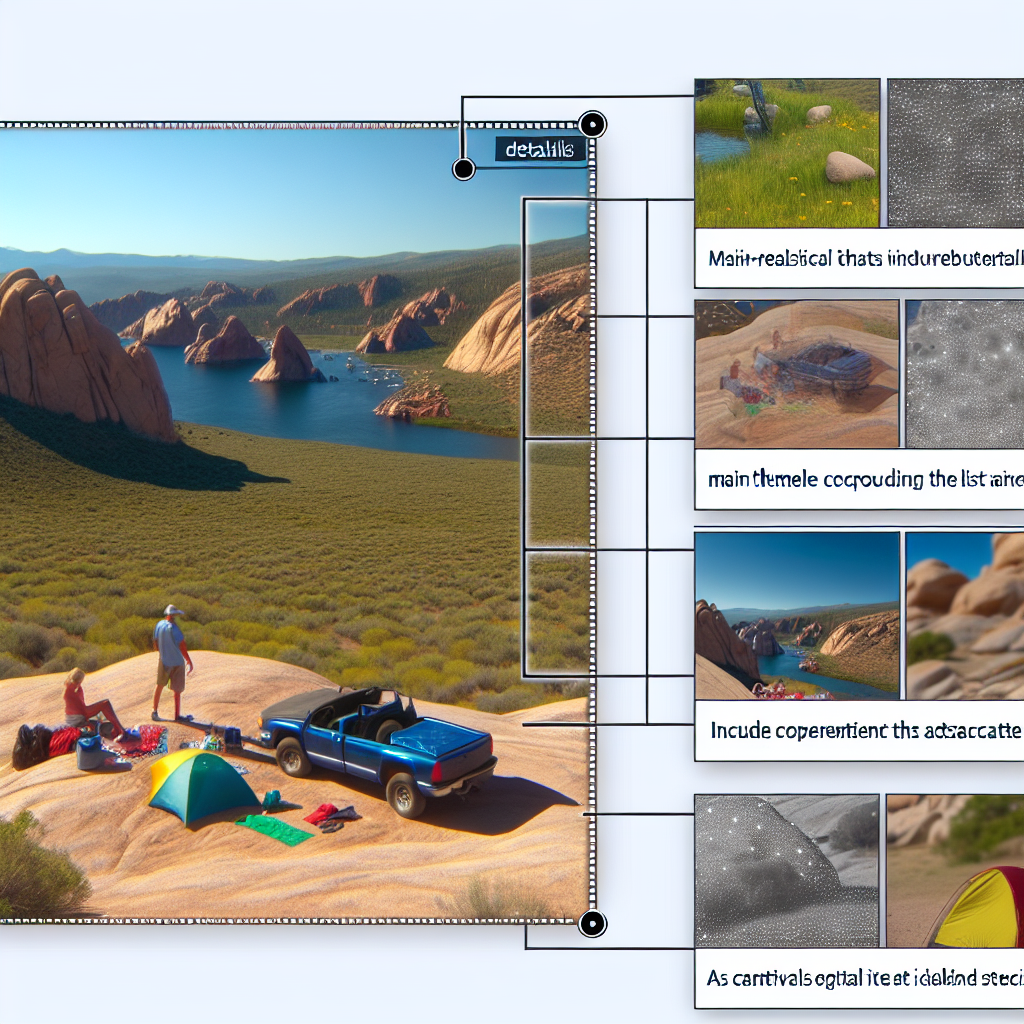Click the bottom-right corner circle handle

coord(591,922)
